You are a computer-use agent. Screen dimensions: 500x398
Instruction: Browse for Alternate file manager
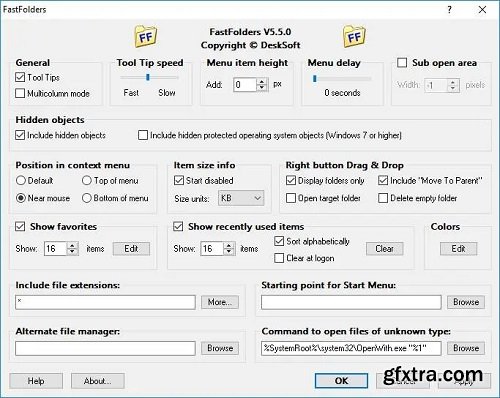click(220, 348)
